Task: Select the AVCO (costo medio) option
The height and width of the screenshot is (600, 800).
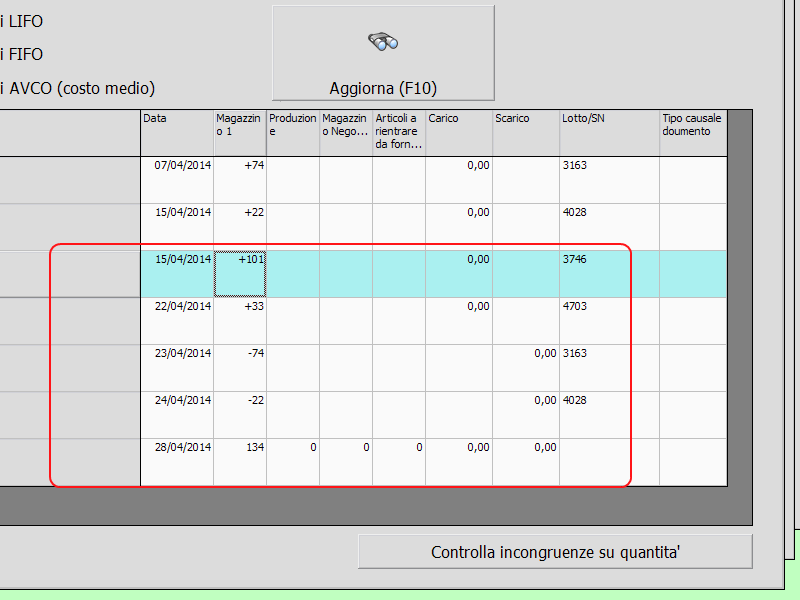Action: [x=78, y=88]
